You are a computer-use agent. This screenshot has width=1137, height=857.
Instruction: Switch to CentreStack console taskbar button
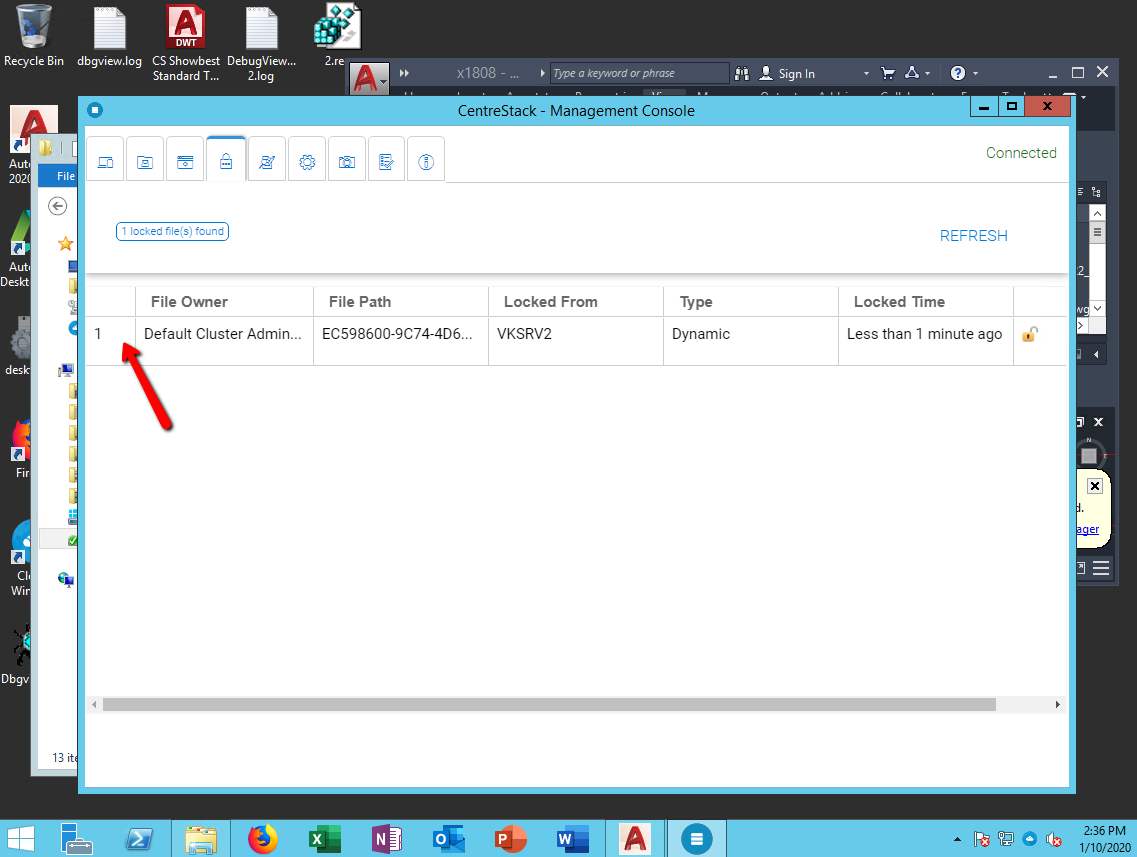(697, 839)
